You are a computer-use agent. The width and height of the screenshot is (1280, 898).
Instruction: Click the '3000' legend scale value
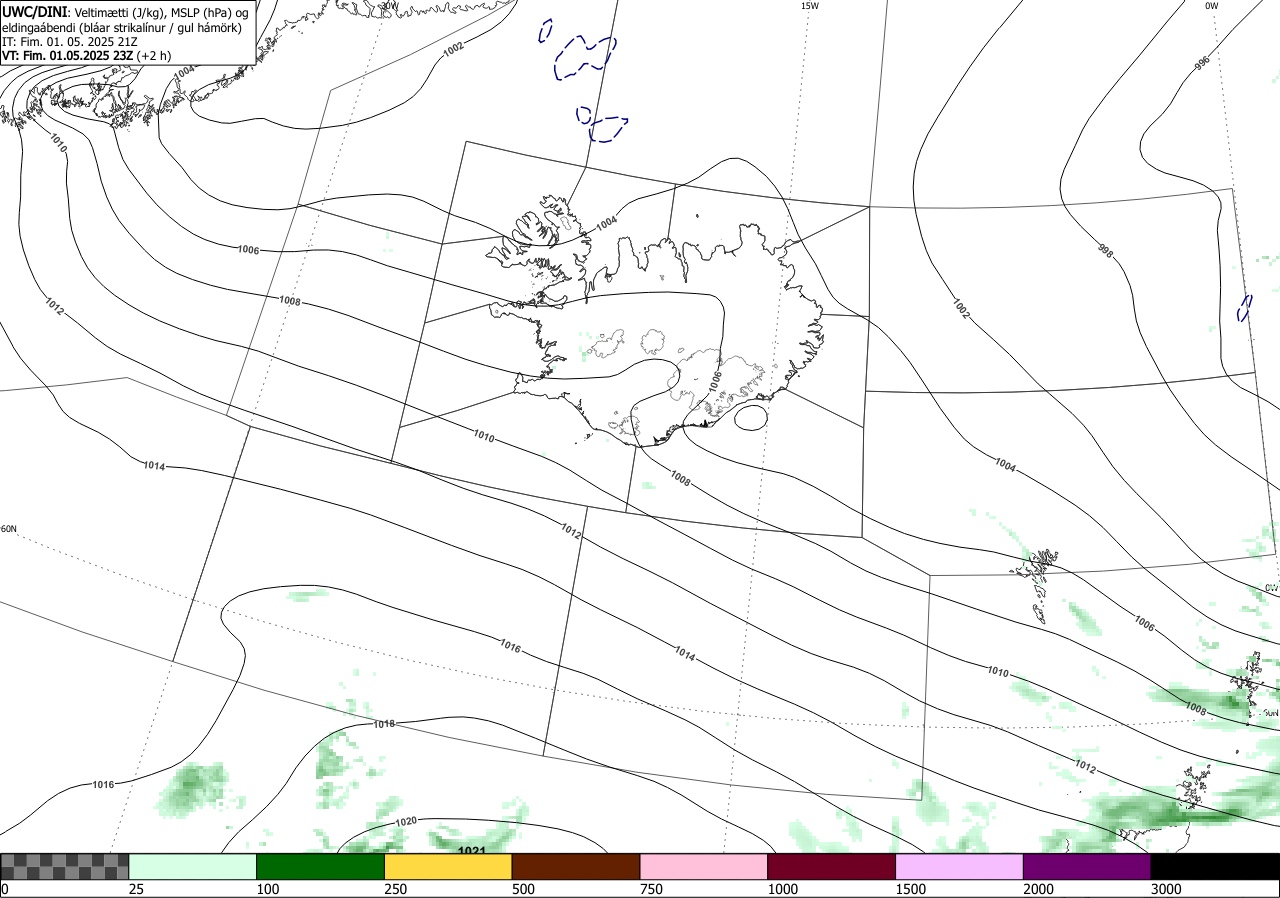click(1167, 889)
